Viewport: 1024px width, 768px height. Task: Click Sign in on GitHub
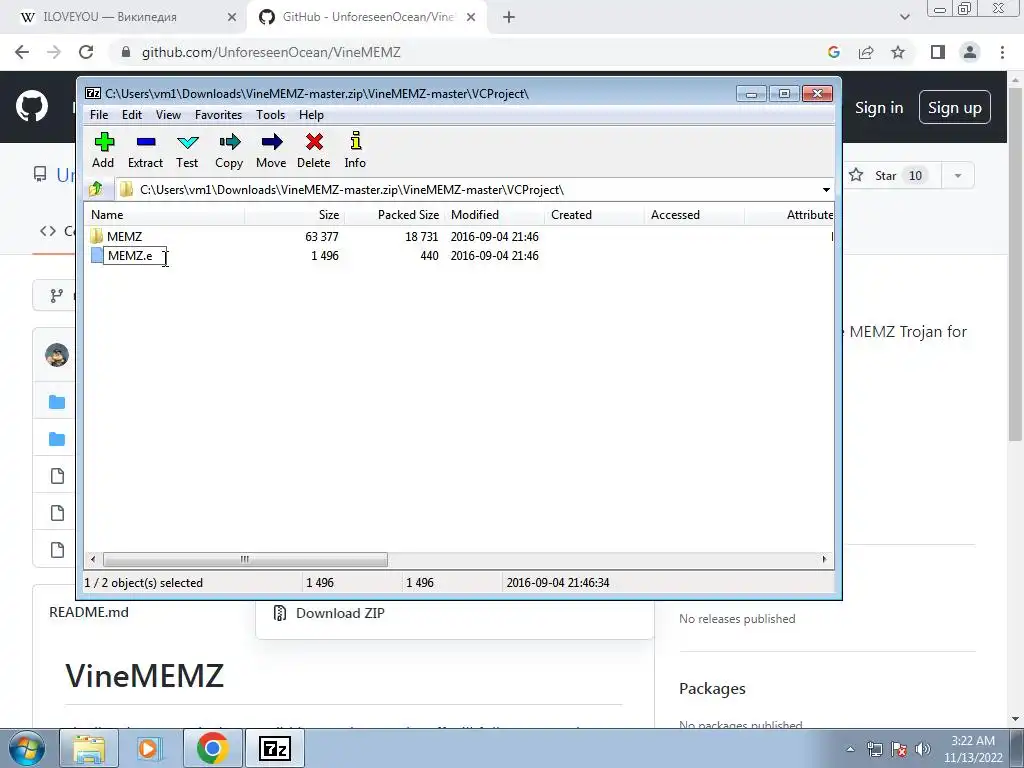pos(879,107)
